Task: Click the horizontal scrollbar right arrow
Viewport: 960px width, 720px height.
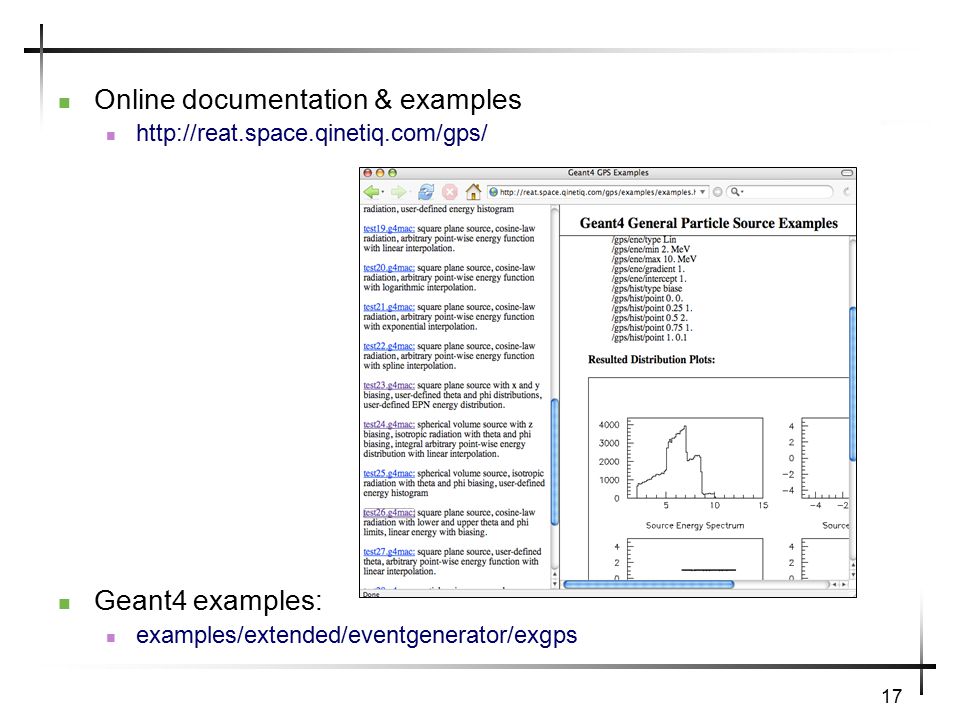Action: point(844,585)
